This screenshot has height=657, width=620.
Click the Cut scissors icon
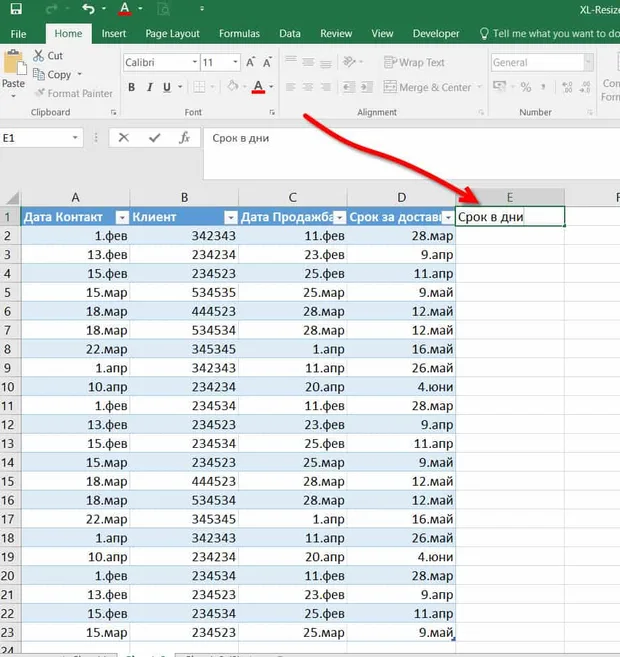click(x=39, y=55)
